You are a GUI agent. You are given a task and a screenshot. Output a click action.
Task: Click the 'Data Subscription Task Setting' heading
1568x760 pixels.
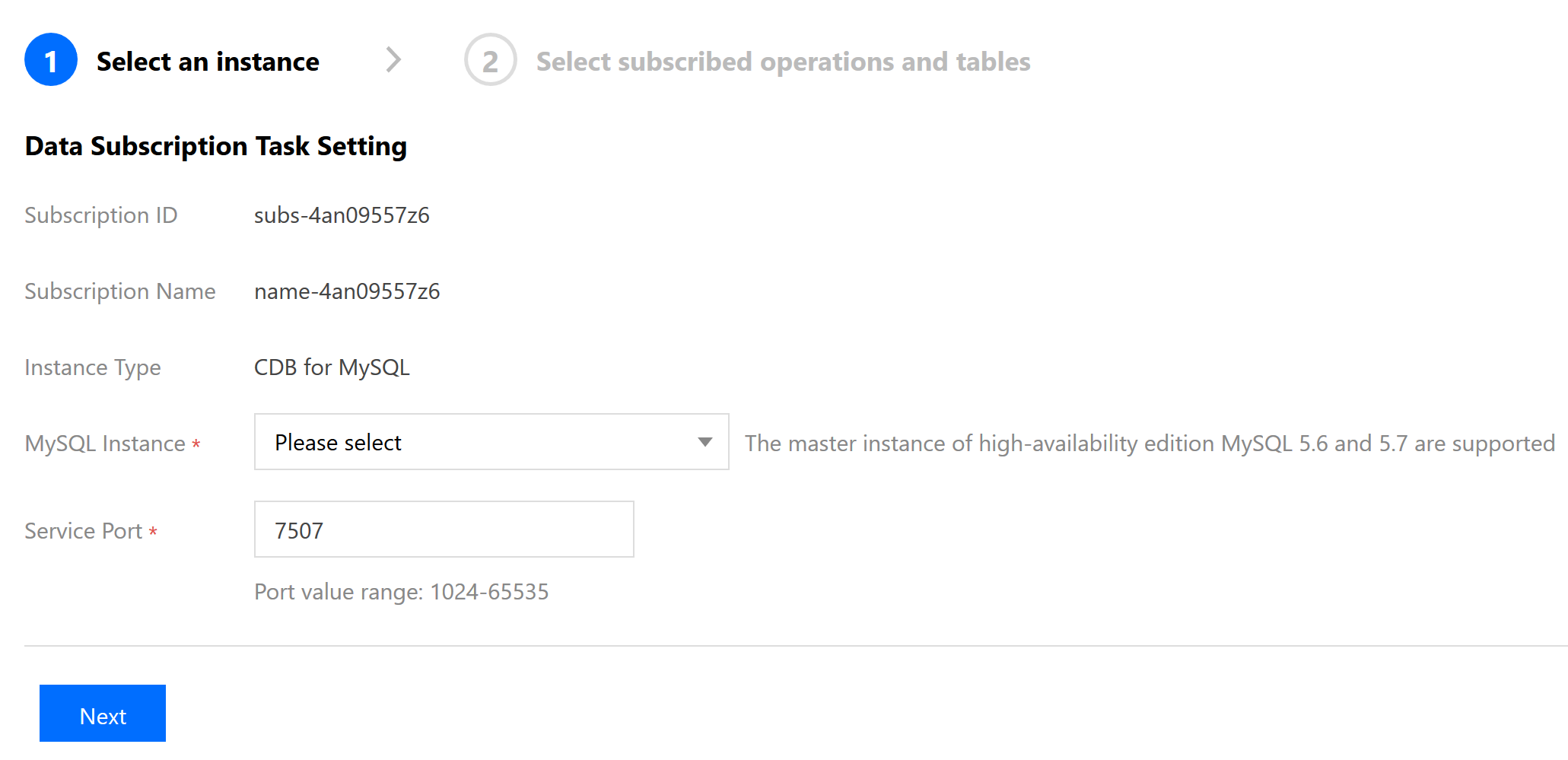click(x=216, y=146)
